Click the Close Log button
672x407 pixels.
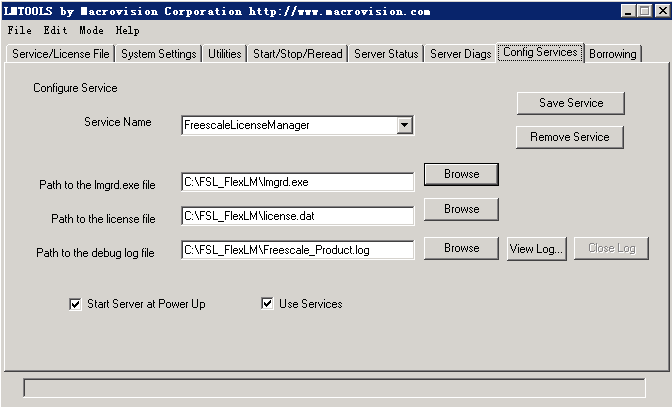tap(611, 248)
